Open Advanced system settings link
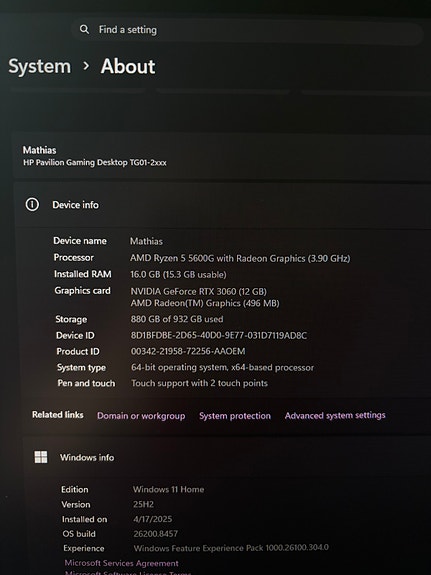The image size is (431, 575). 335,415
